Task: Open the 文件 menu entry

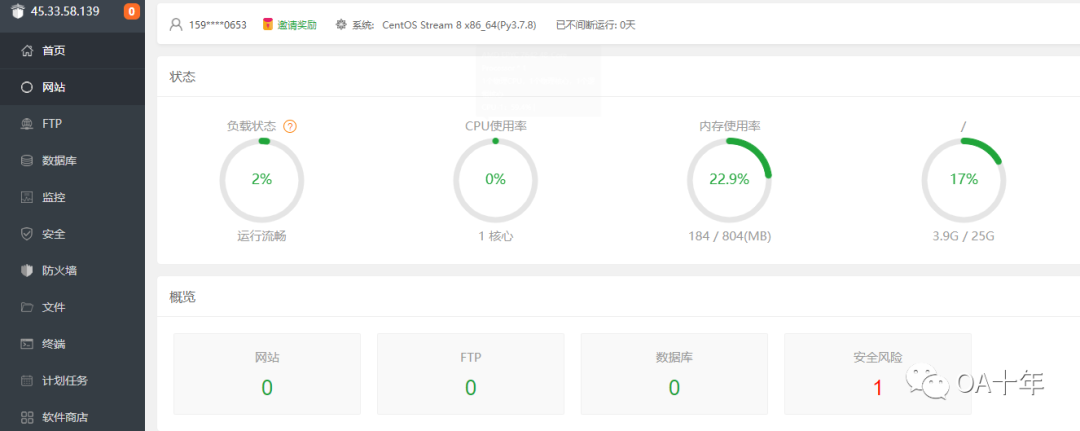Action: (x=72, y=307)
